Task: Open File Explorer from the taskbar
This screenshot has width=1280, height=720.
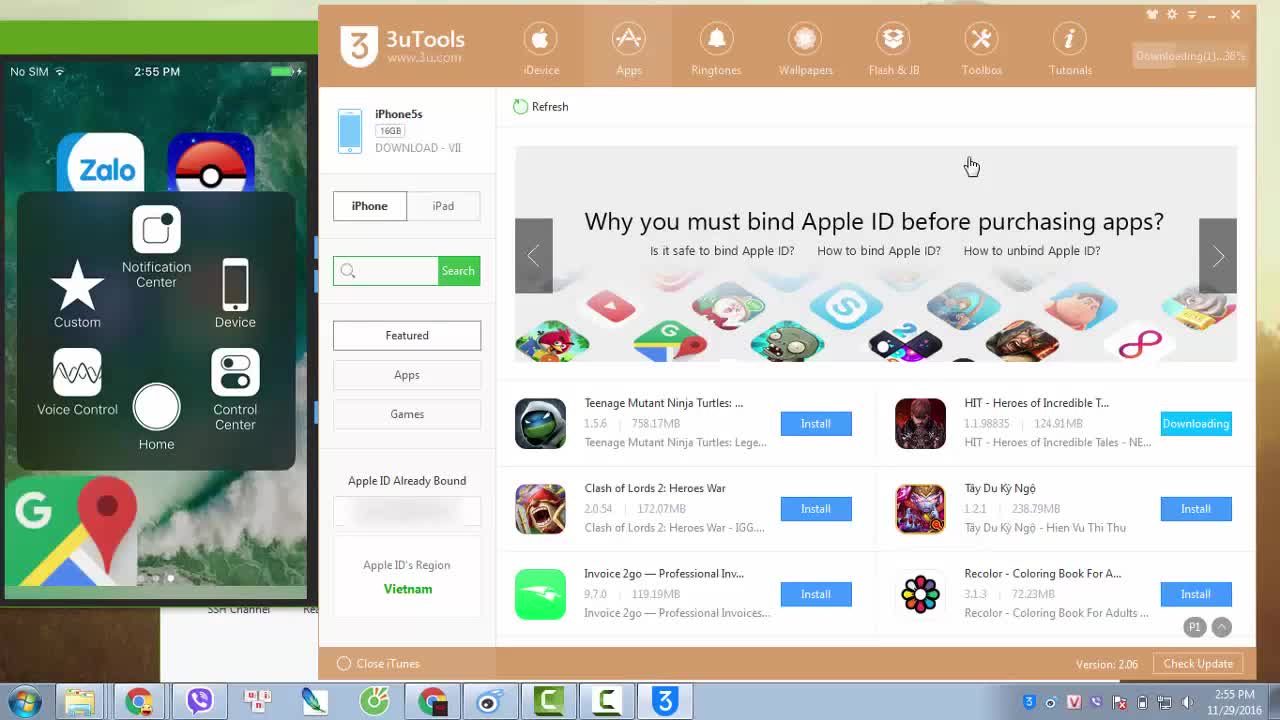Action: pos(80,701)
